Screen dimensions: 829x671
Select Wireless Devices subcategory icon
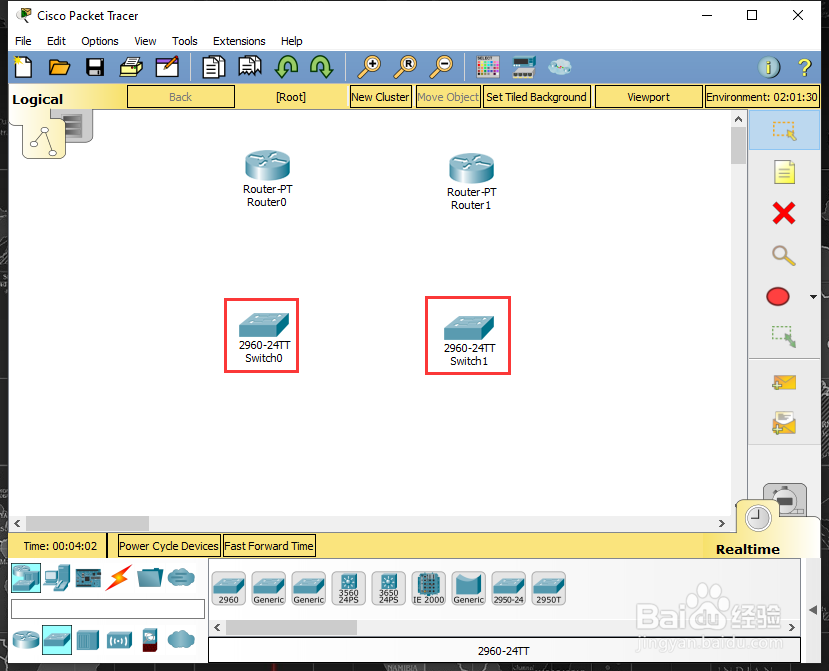[x=119, y=640]
